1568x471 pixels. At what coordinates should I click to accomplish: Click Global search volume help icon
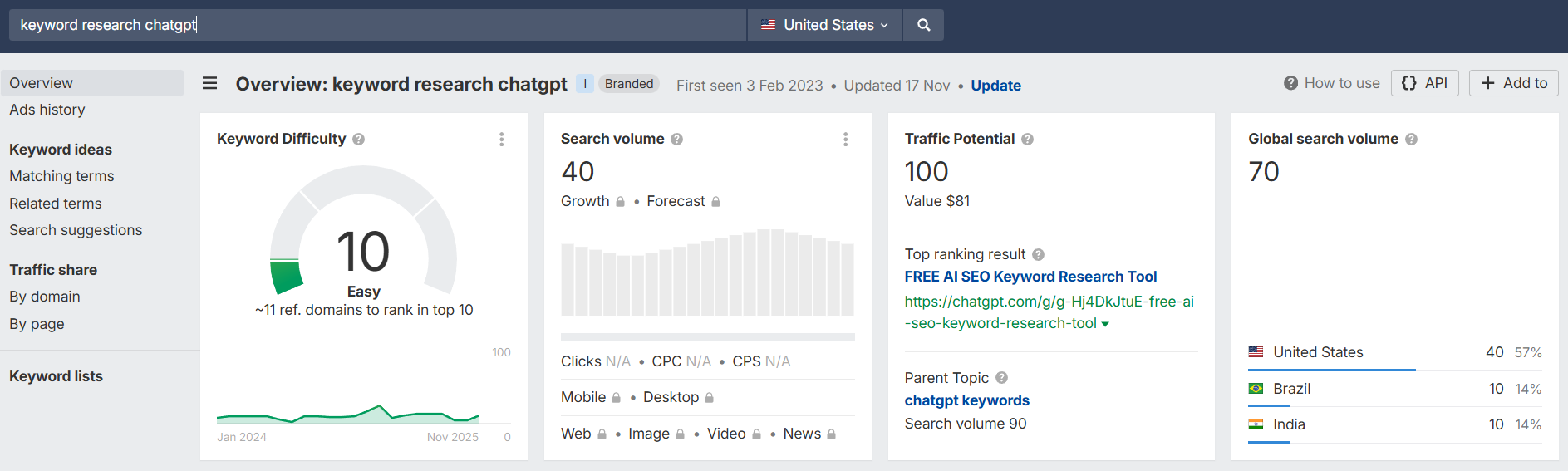click(x=1411, y=140)
